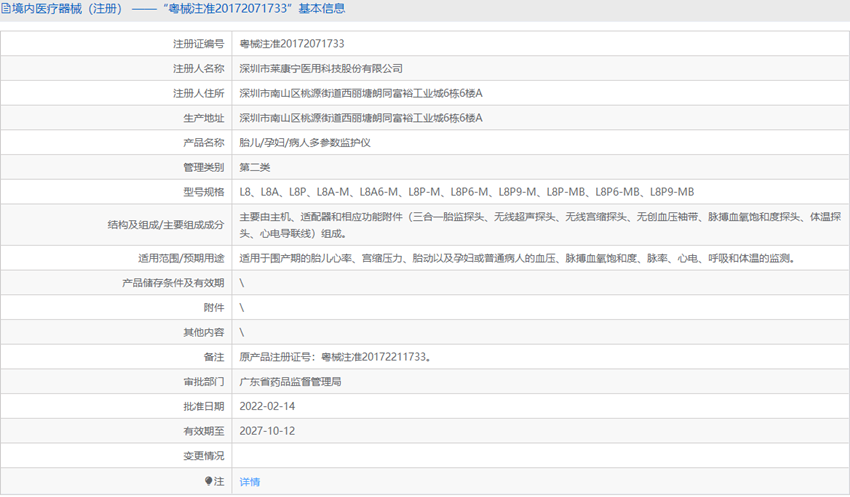Click the 变更情况 label

(204, 456)
